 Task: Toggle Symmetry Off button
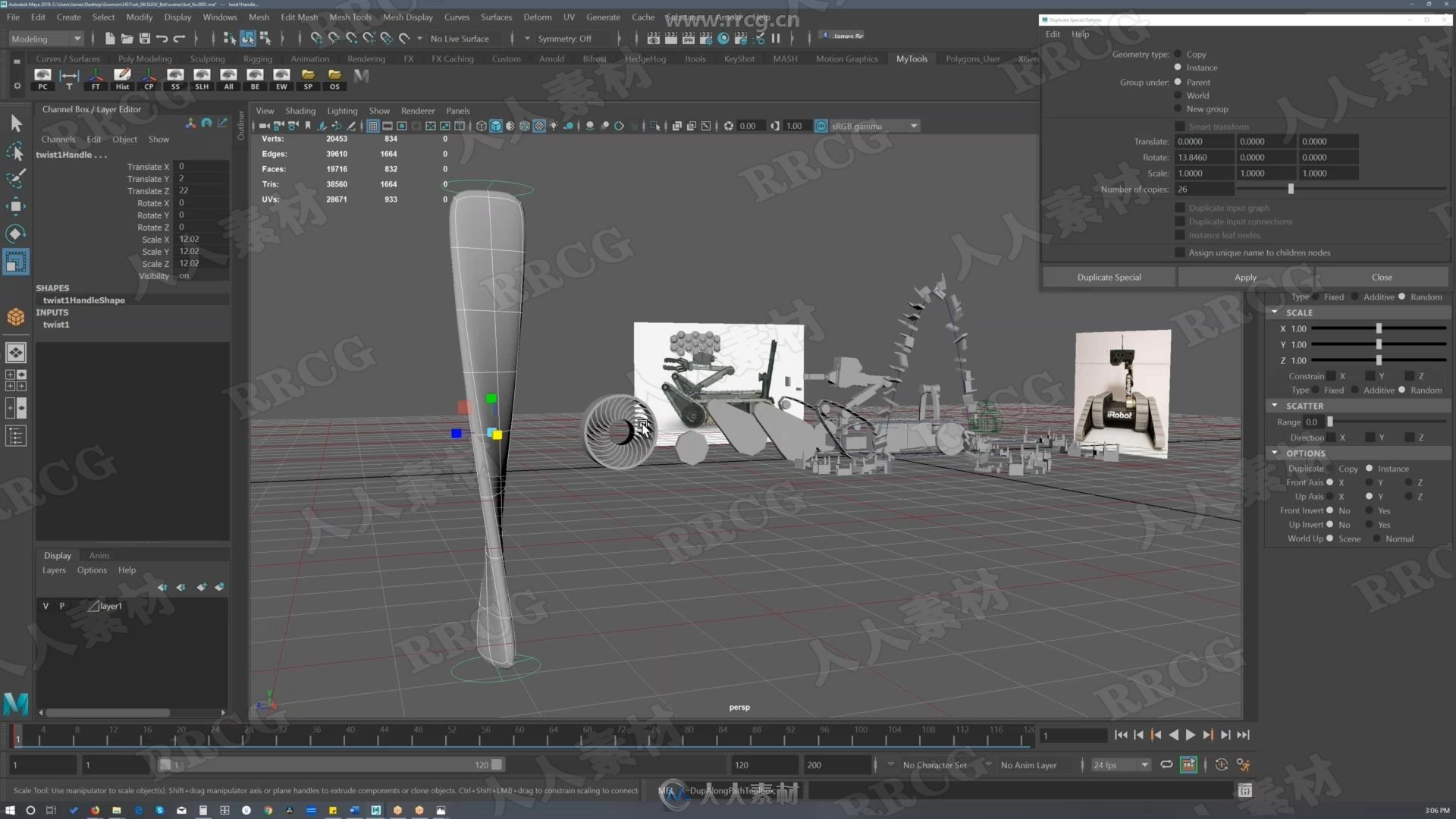click(x=565, y=37)
